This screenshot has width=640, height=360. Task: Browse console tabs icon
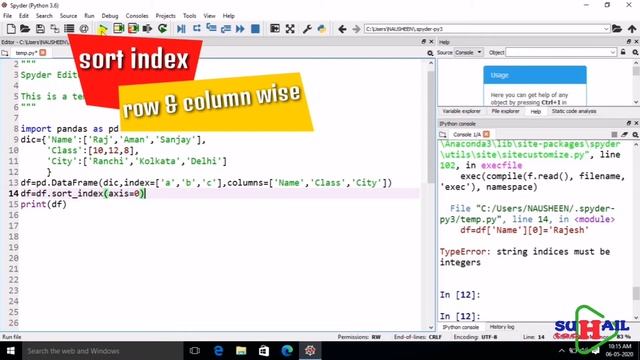pos(443,134)
